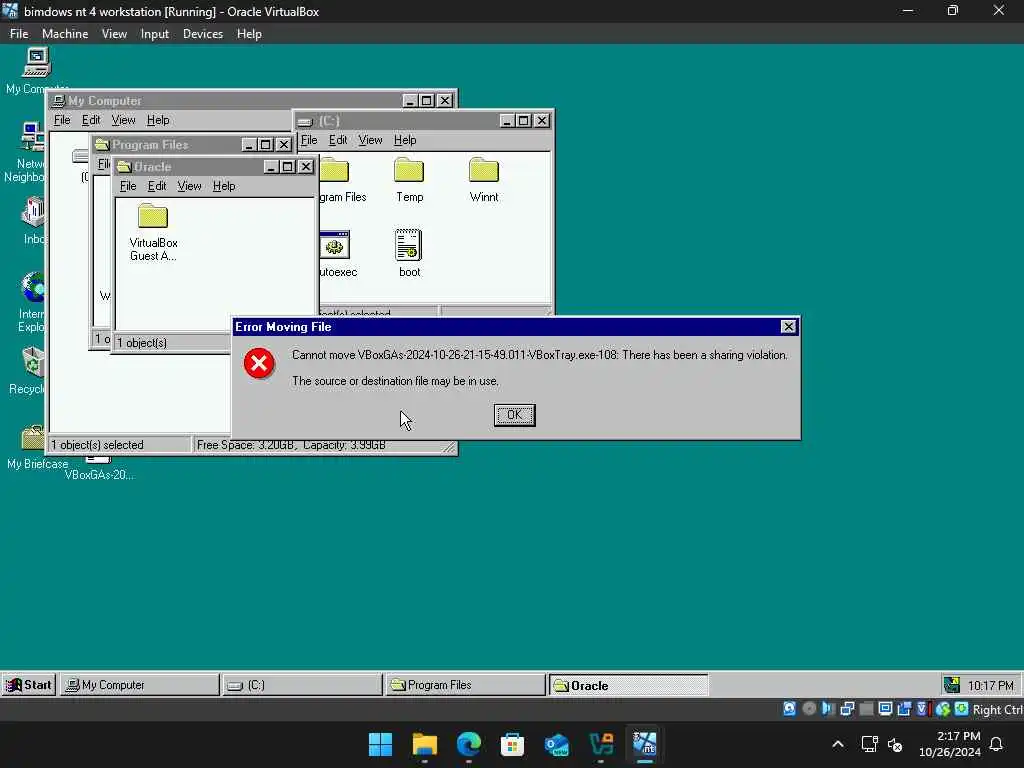This screenshot has height=768, width=1024.
Task: Select the Program Files folder icon in (C:)
Action: (x=335, y=170)
